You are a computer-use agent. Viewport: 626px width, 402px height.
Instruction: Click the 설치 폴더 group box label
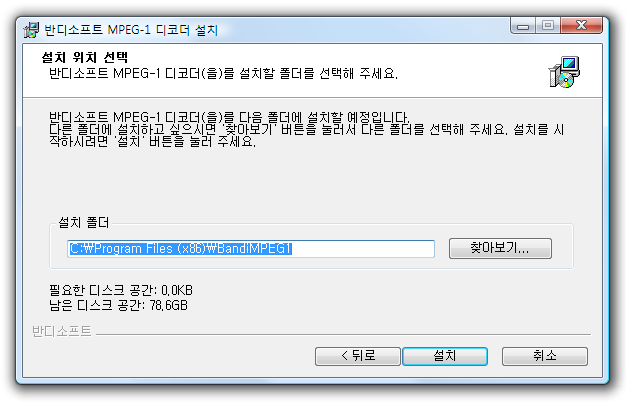[84, 222]
